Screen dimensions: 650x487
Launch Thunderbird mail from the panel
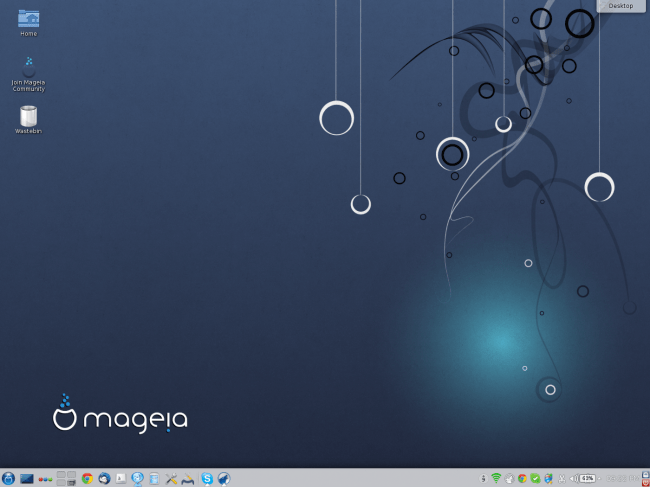tap(104, 479)
